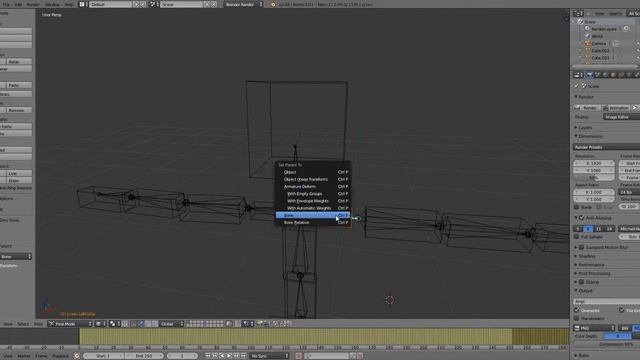Image resolution: width=640 pixels, height=360 pixels.
Task: Toggle auto keyframe record button
Action: point(298,356)
